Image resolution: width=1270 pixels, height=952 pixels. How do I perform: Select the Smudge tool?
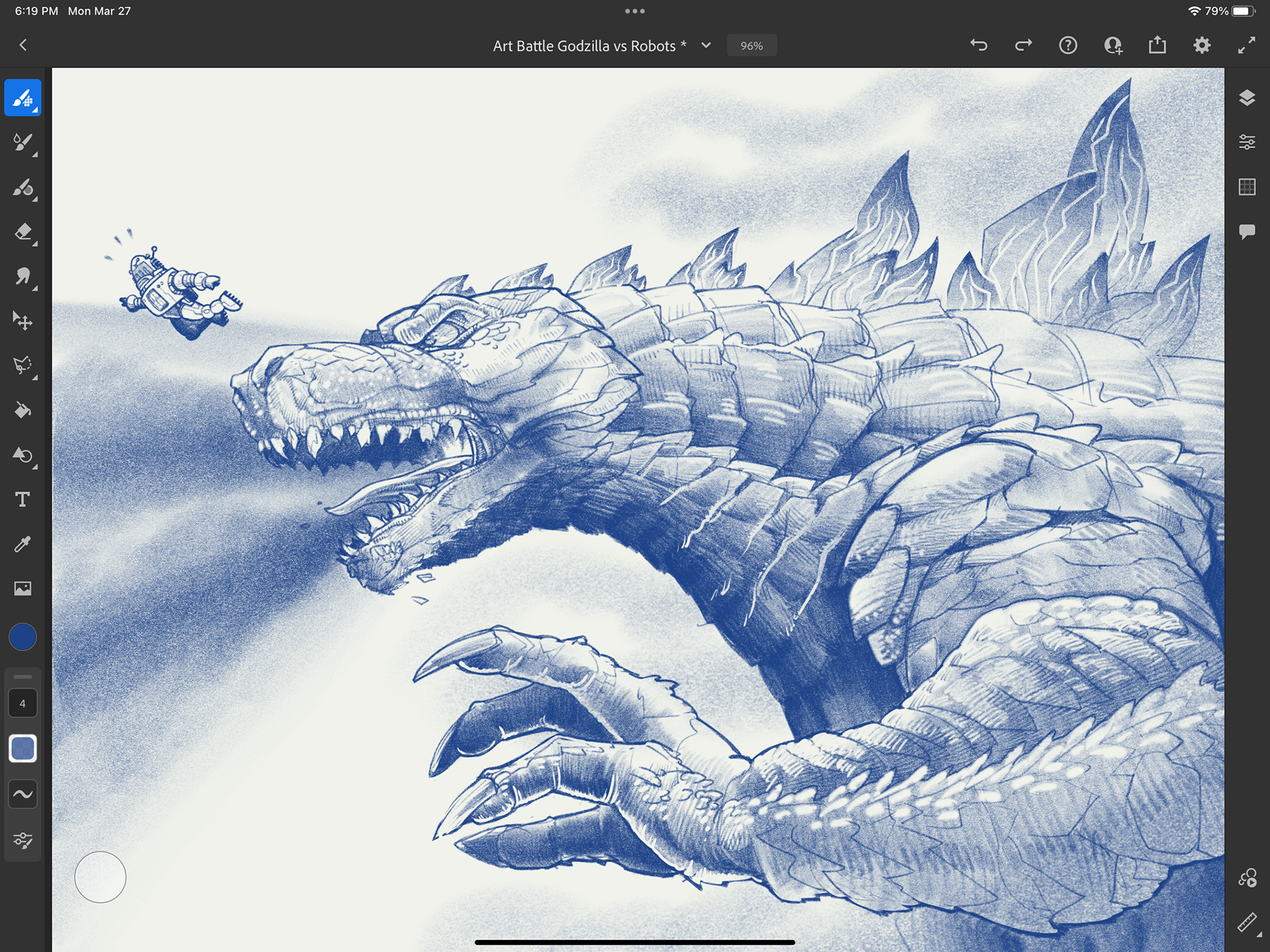click(22, 277)
